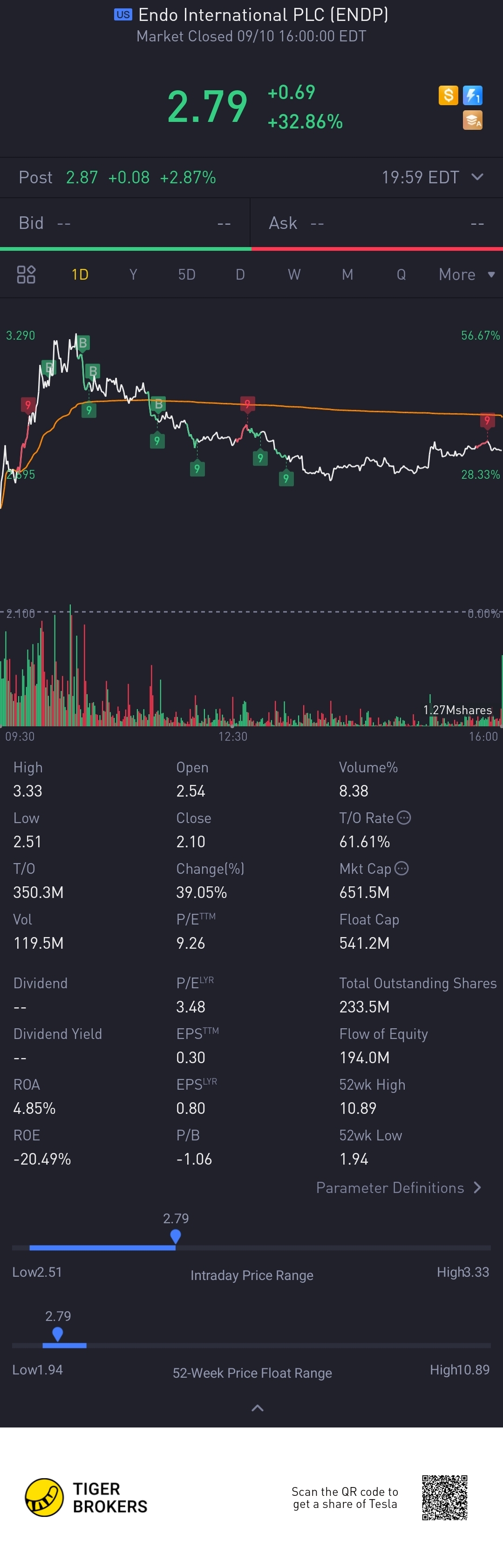Tap the 3.290 chart price label
The image size is (503, 1568).
coord(20,335)
